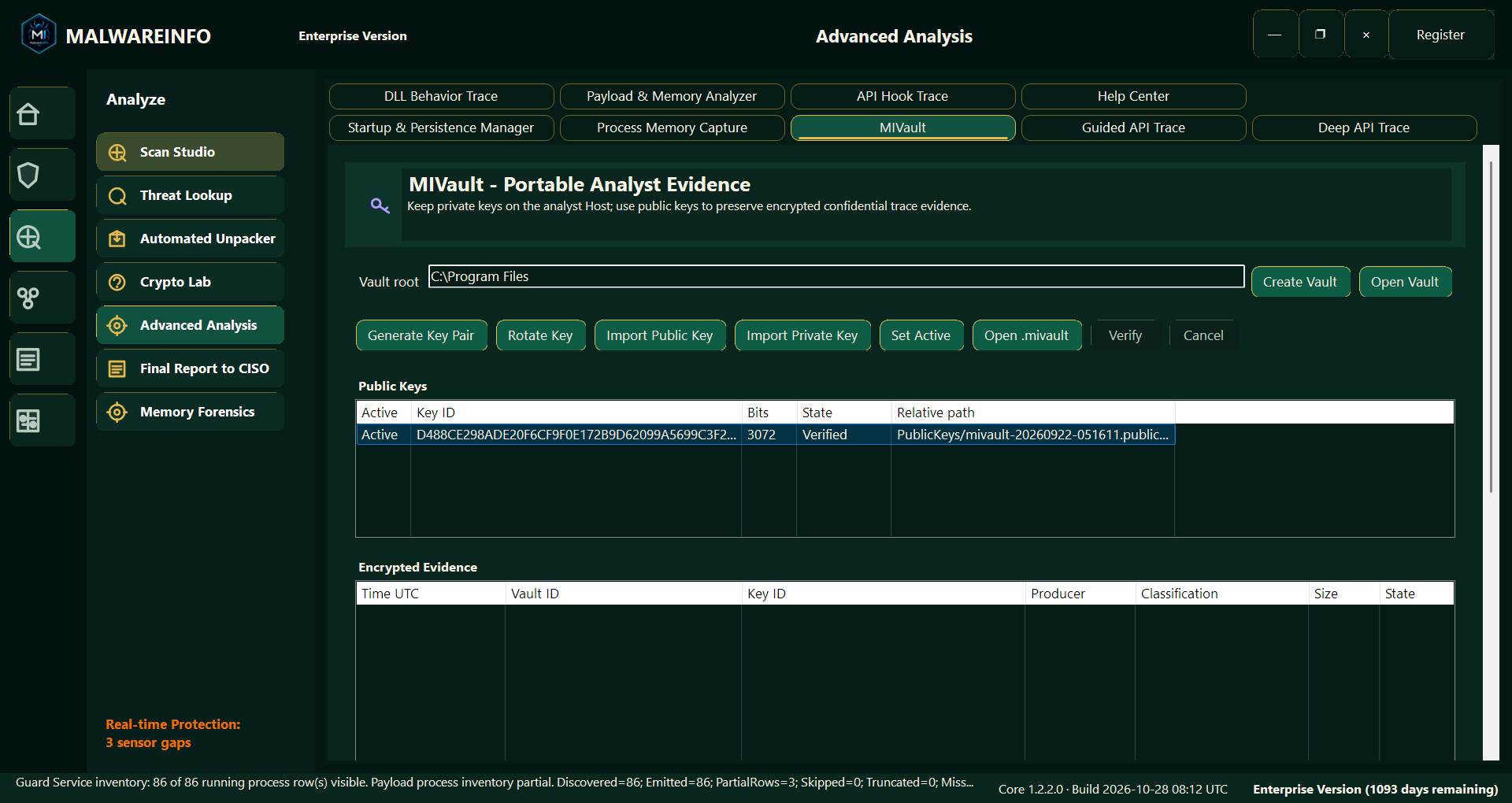Switch to Payload & Memory Analyzer tab
Screen dimensions: 1512x803
672,96
